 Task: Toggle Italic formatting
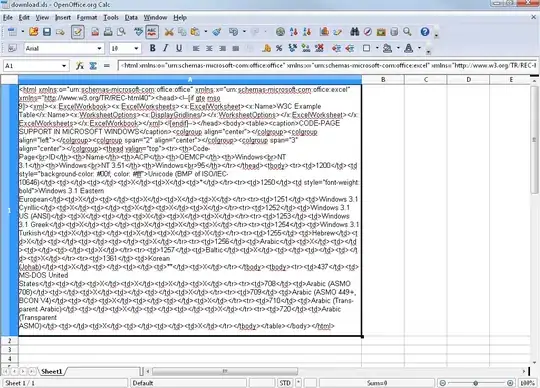[166, 48]
